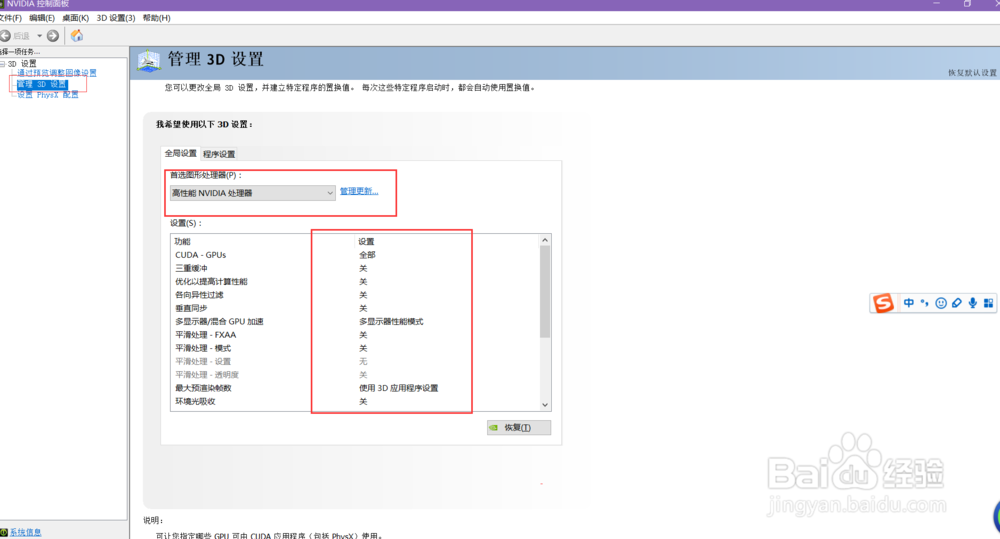Select the 优化以提高计算性能 row

(x=355, y=281)
